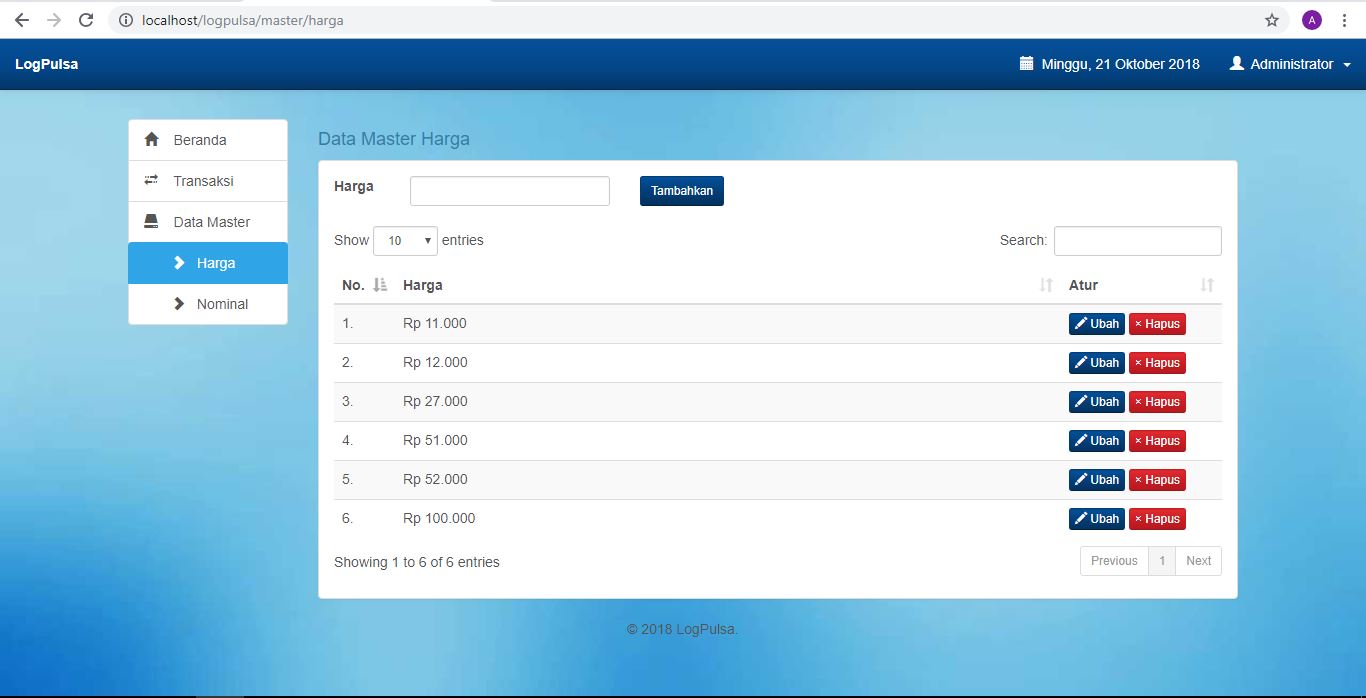The image size is (1366, 698).
Task: Click the Harga input field
Action: click(x=509, y=191)
